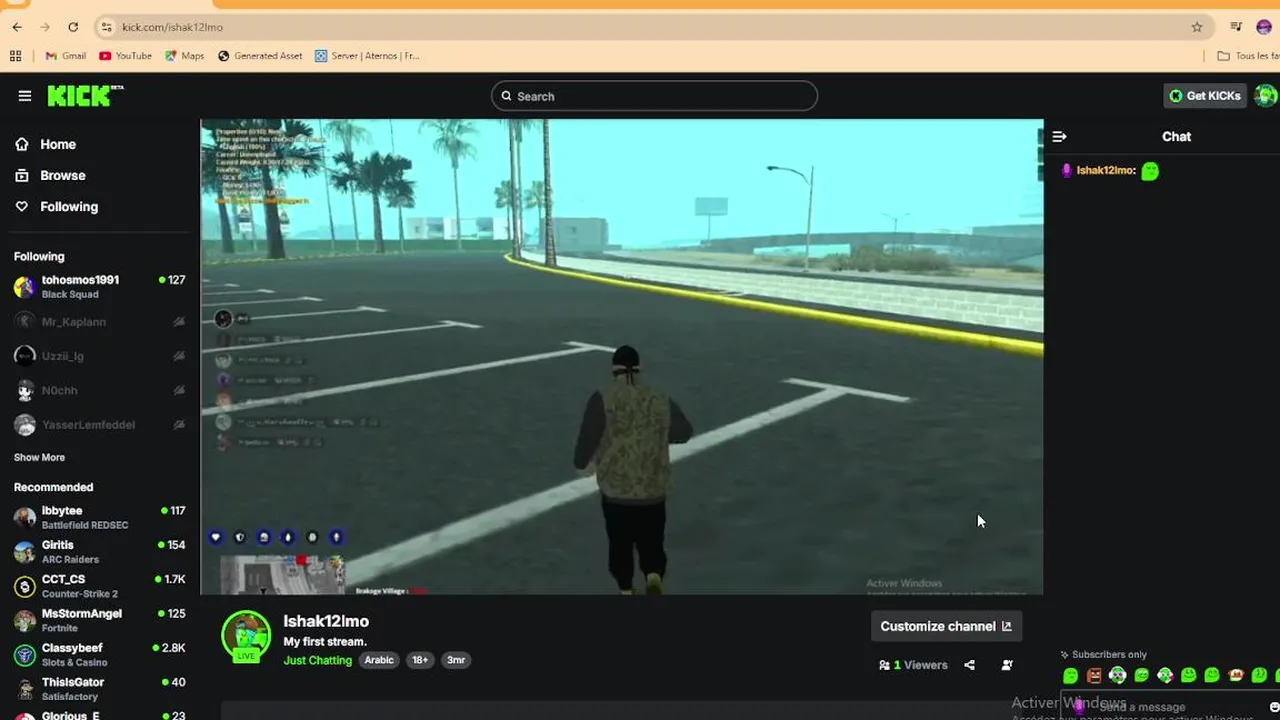Click the address bar URL
1280x720 pixels.
coord(172,27)
